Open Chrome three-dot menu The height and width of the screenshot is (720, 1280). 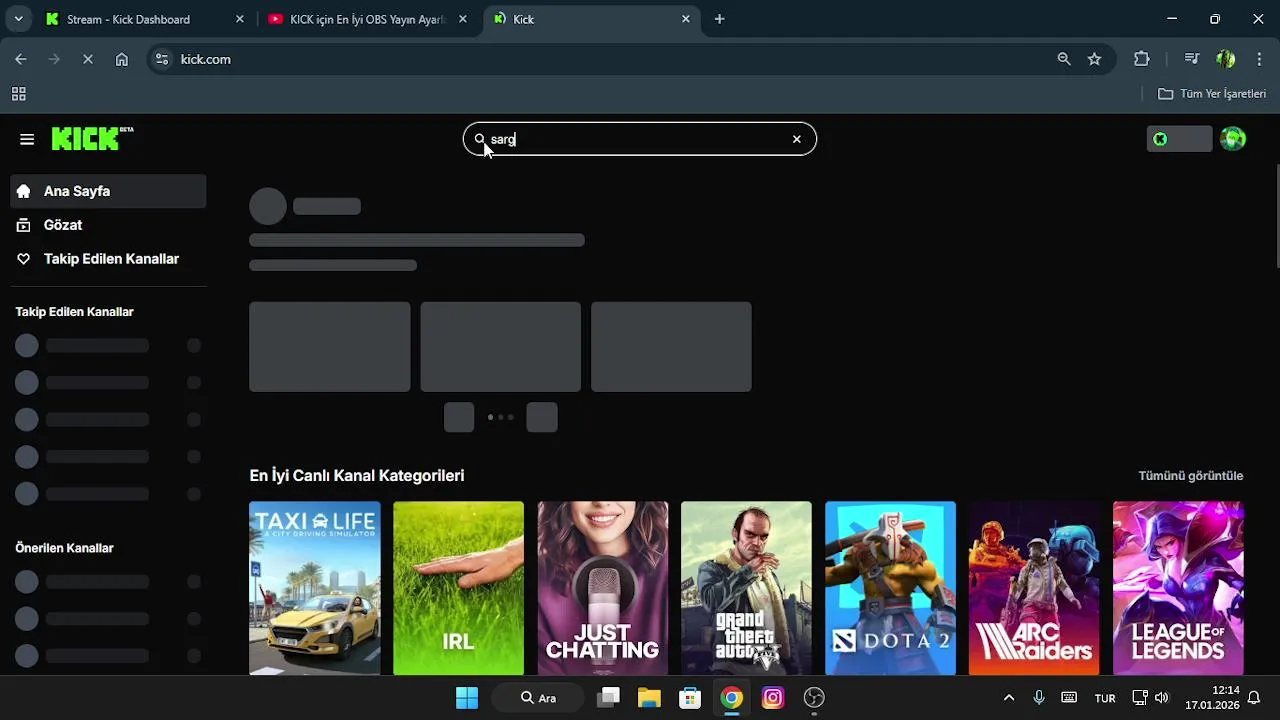coord(1258,59)
